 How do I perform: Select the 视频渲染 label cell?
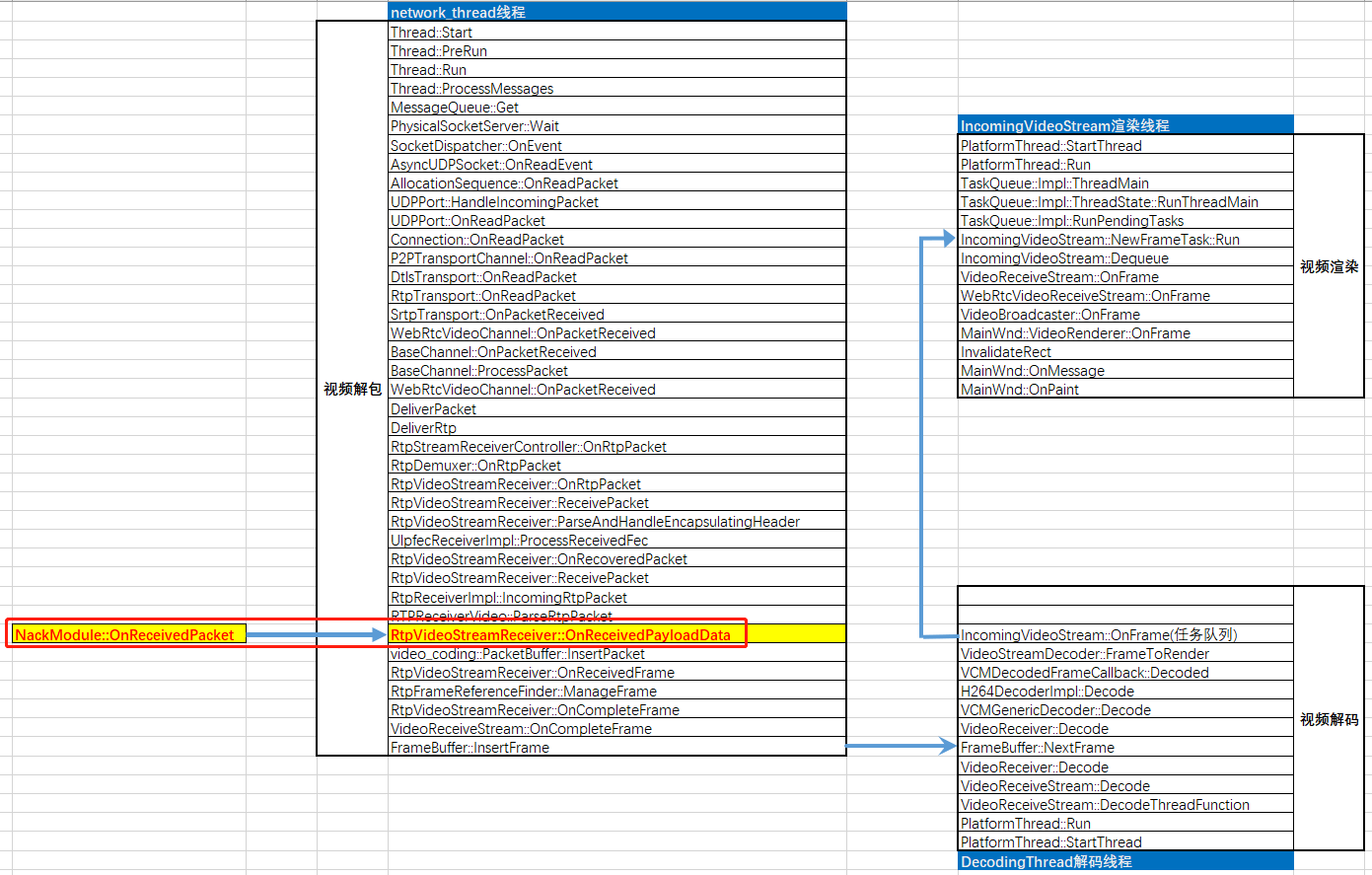[x=1329, y=267]
